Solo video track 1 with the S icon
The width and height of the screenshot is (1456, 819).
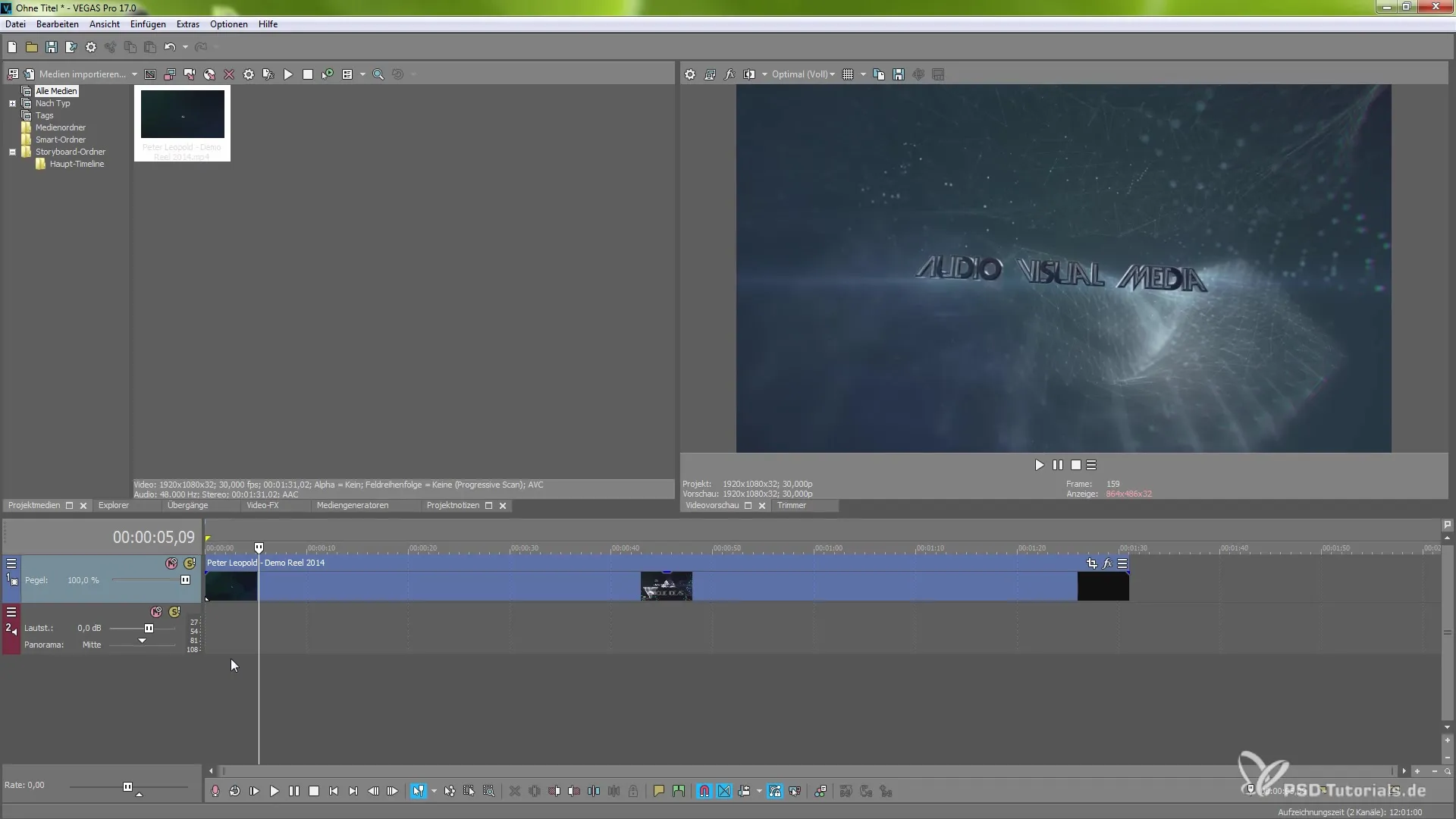[x=190, y=563]
